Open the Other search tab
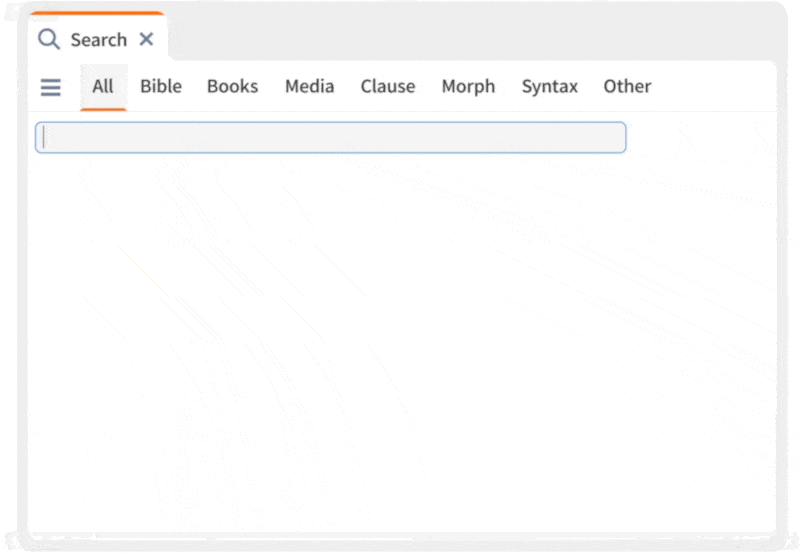 [627, 87]
